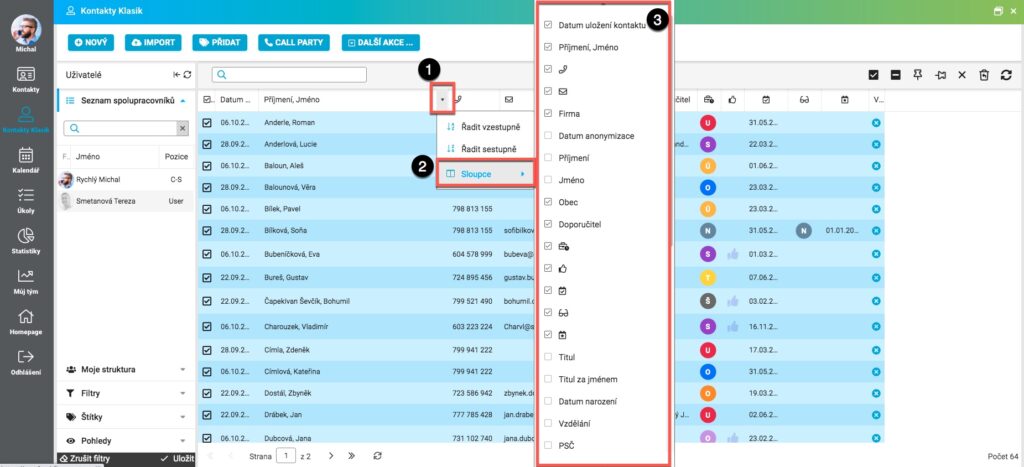Click the page number input box

click(285, 455)
